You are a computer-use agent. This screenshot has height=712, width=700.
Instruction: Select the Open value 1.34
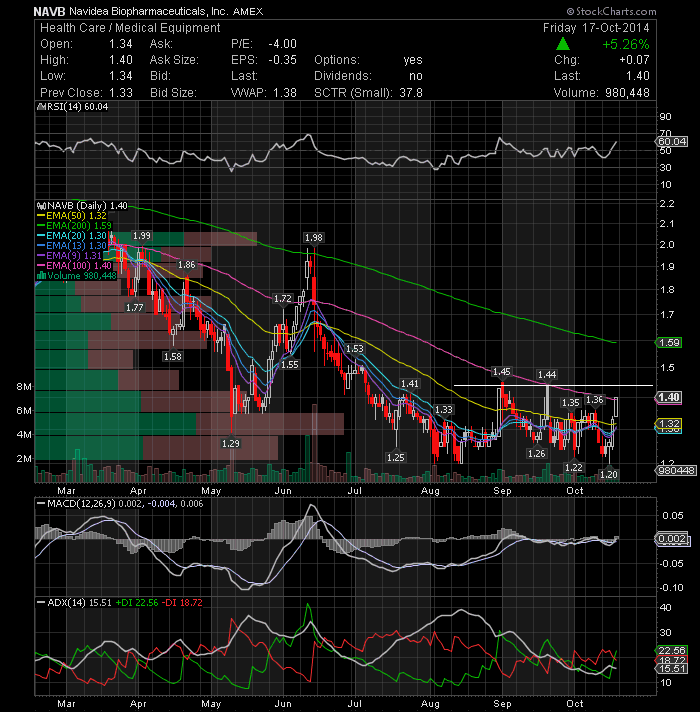pos(120,44)
